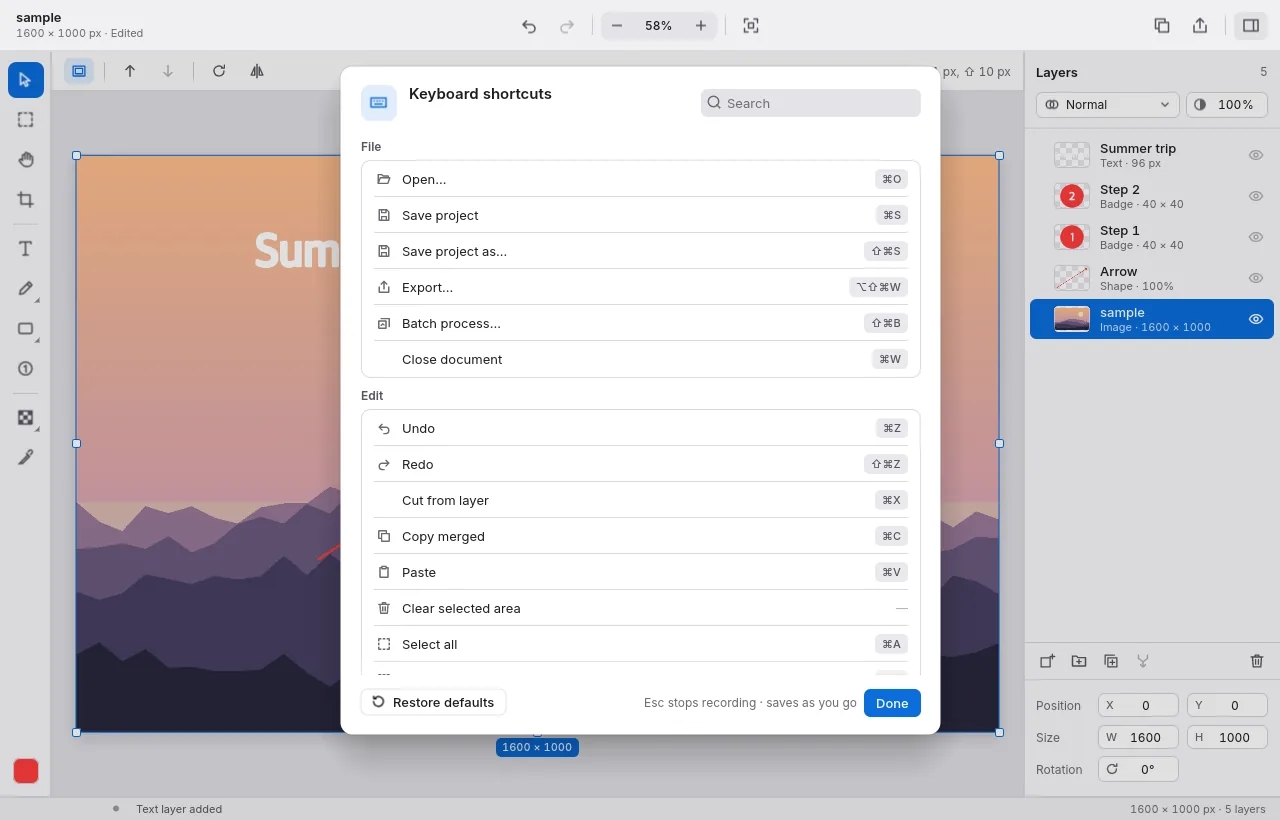Screen dimensions: 1280x820
Task: Click the Redo icon in top bar
Action: tap(567, 26)
